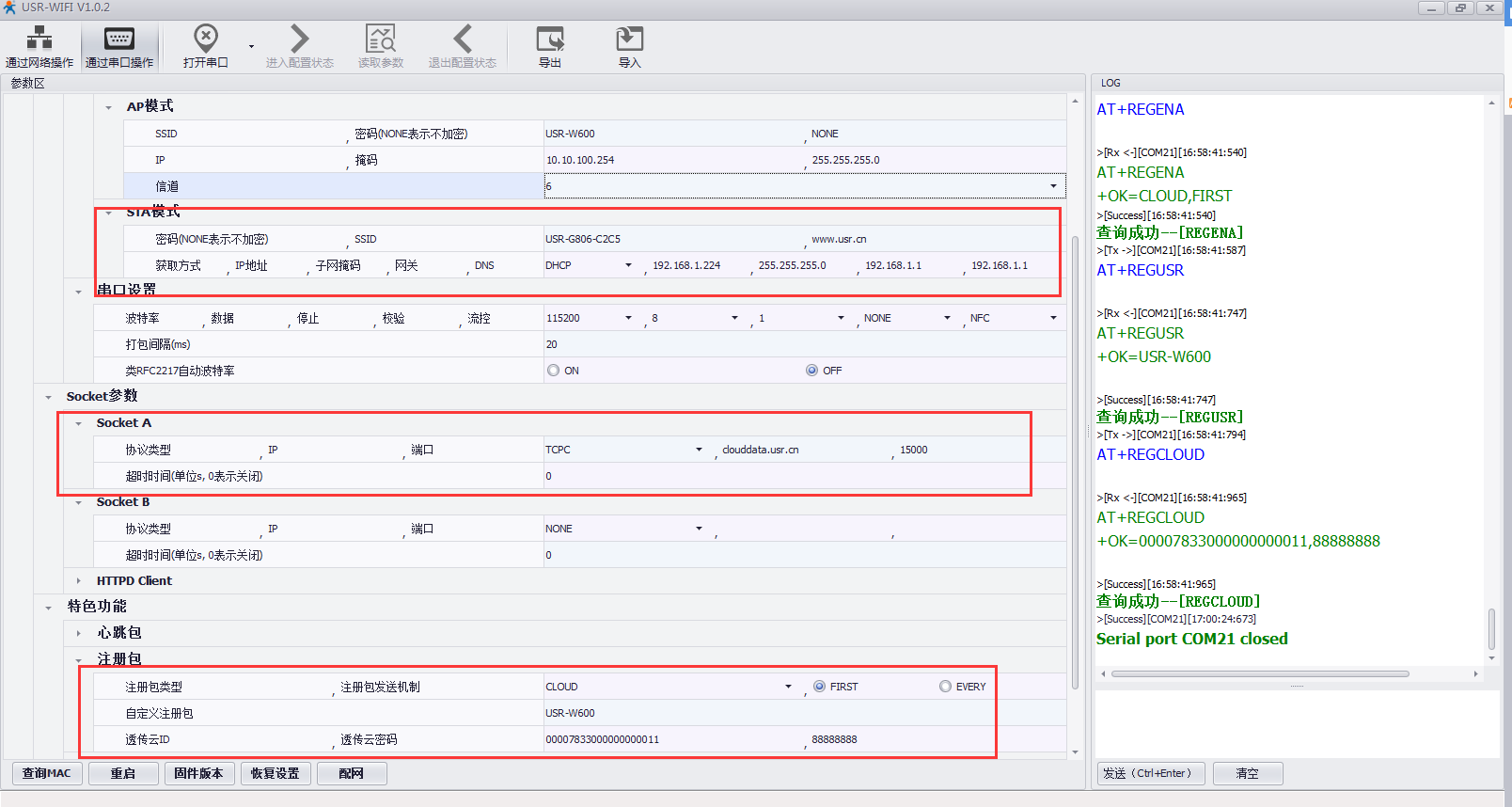Click the LOG panel horizontal scrollbar
This screenshot has height=807, width=1512.
(1260, 673)
